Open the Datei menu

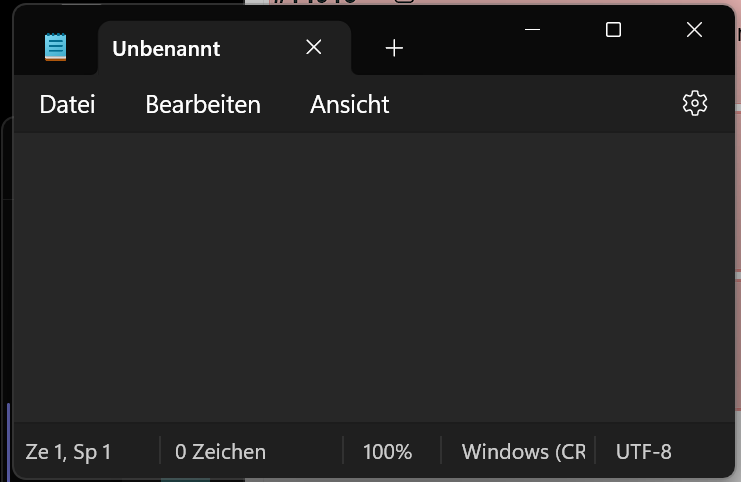(x=67, y=104)
